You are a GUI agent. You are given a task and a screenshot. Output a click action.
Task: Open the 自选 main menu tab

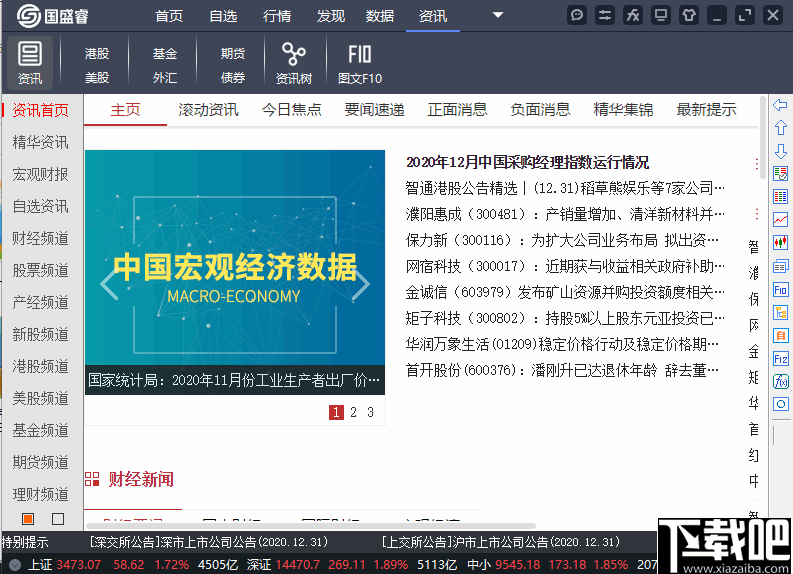(223, 16)
